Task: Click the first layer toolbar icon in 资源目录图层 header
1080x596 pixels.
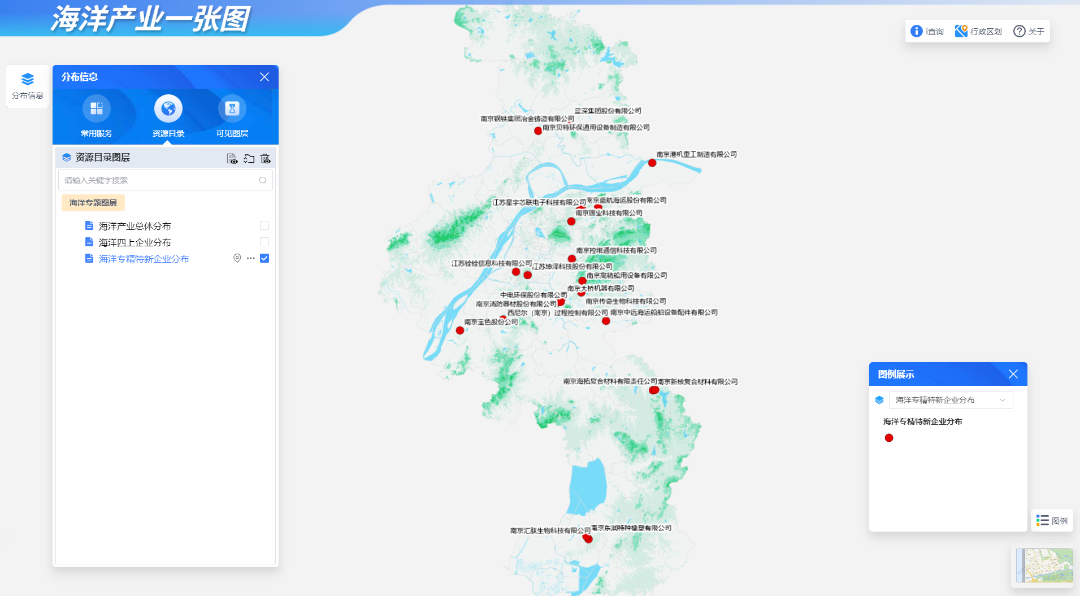Action: 232,158
